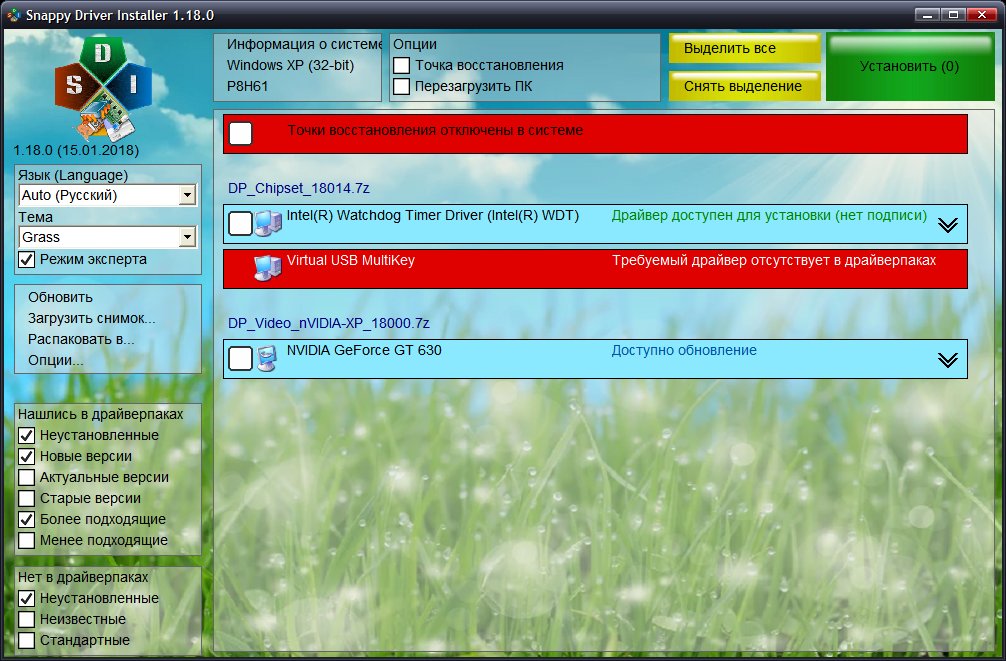
Task: Open the Тема theme dropdown
Action: pyautogui.click(x=186, y=237)
